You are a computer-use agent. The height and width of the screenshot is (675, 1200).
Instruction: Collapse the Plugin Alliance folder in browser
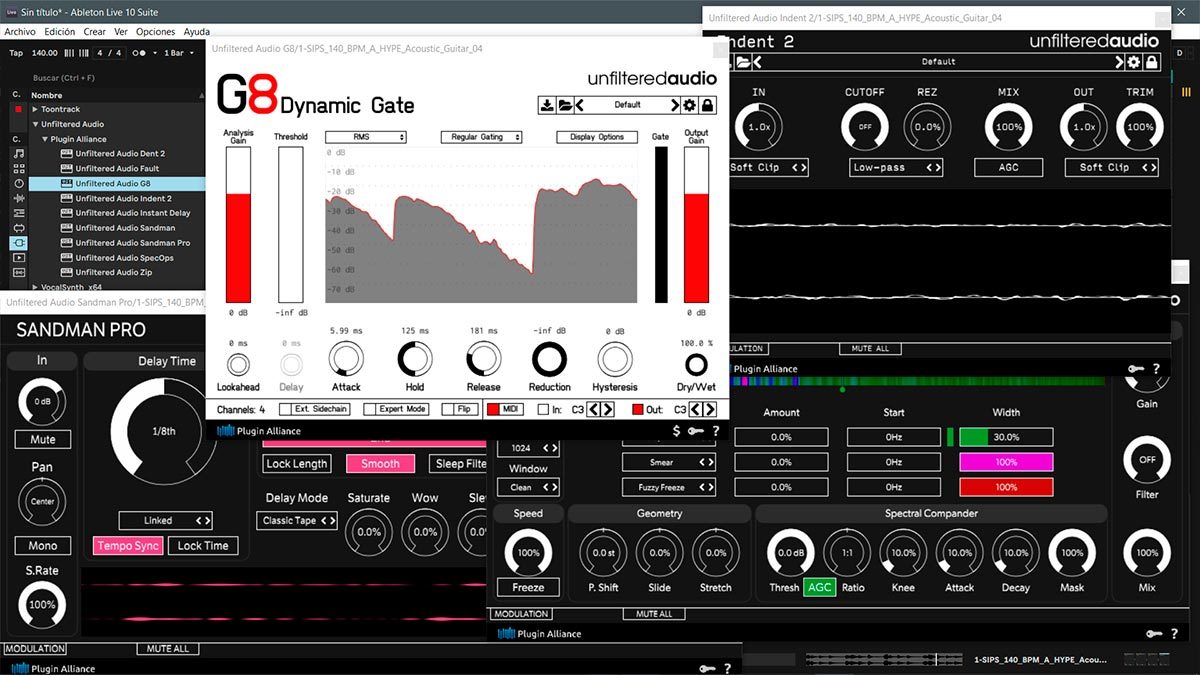[46, 139]
